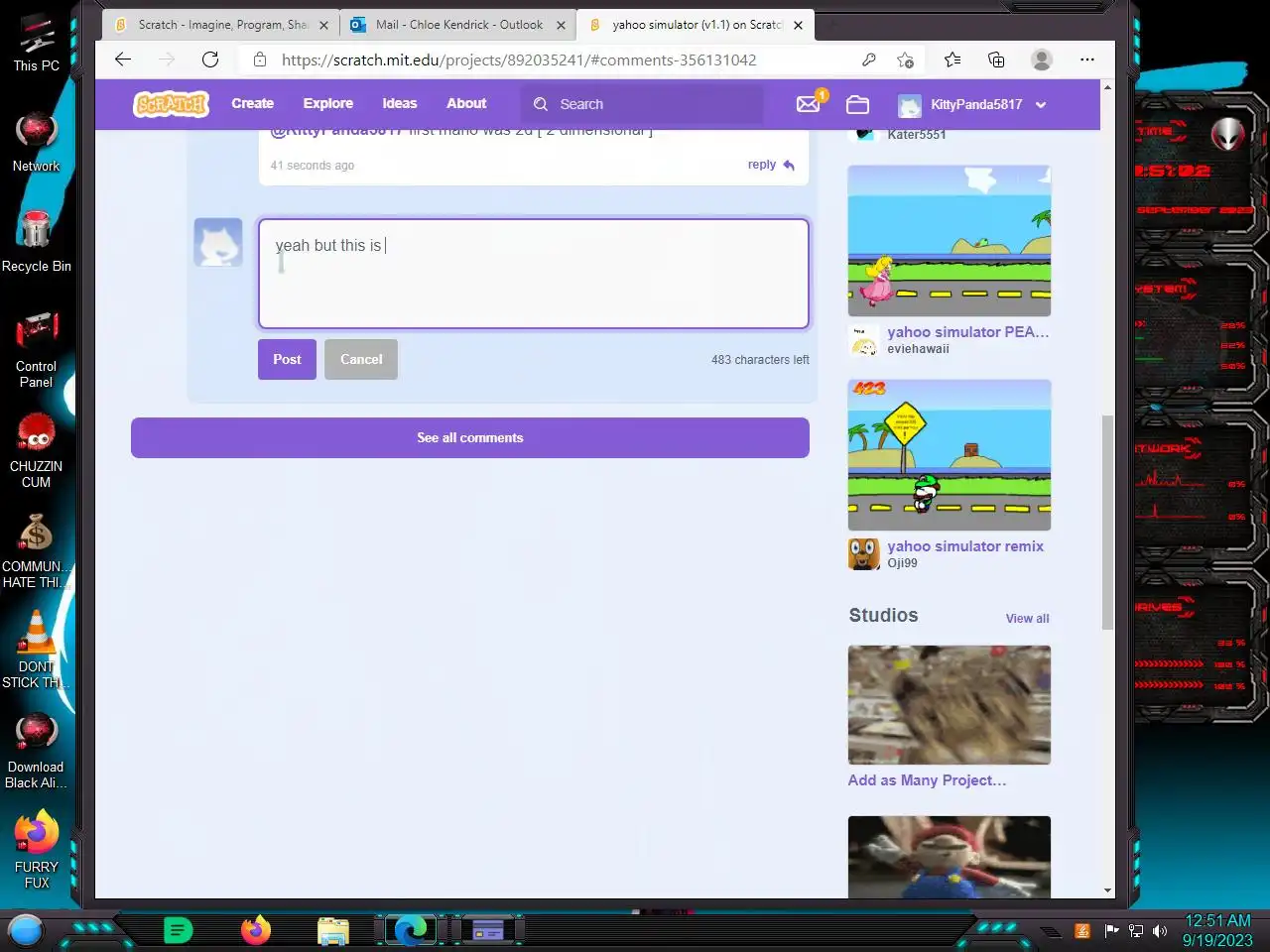
Task: Open Scratch messages envelope icon
Action: 809,103
